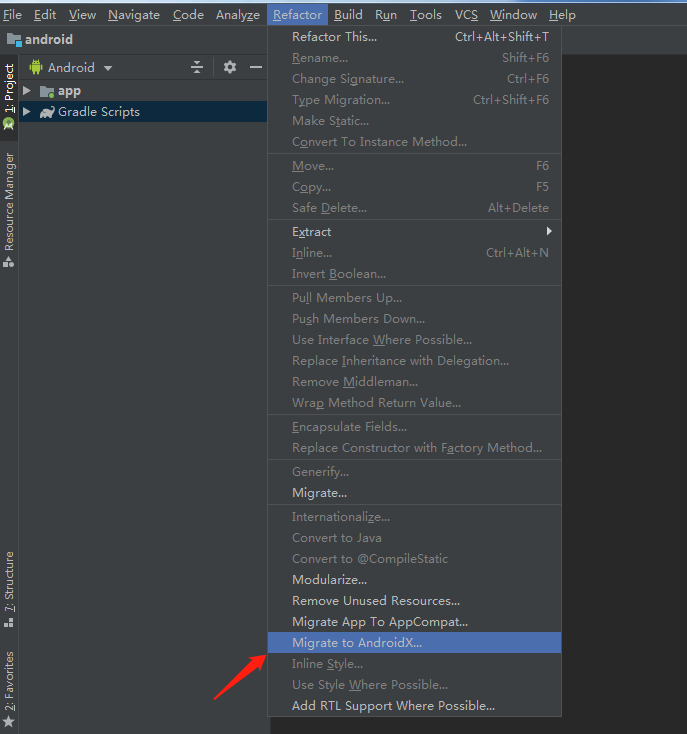Open the 7: Structure side tab
The width and height of the screenshot is (687, 734).
tap(9, 589)
